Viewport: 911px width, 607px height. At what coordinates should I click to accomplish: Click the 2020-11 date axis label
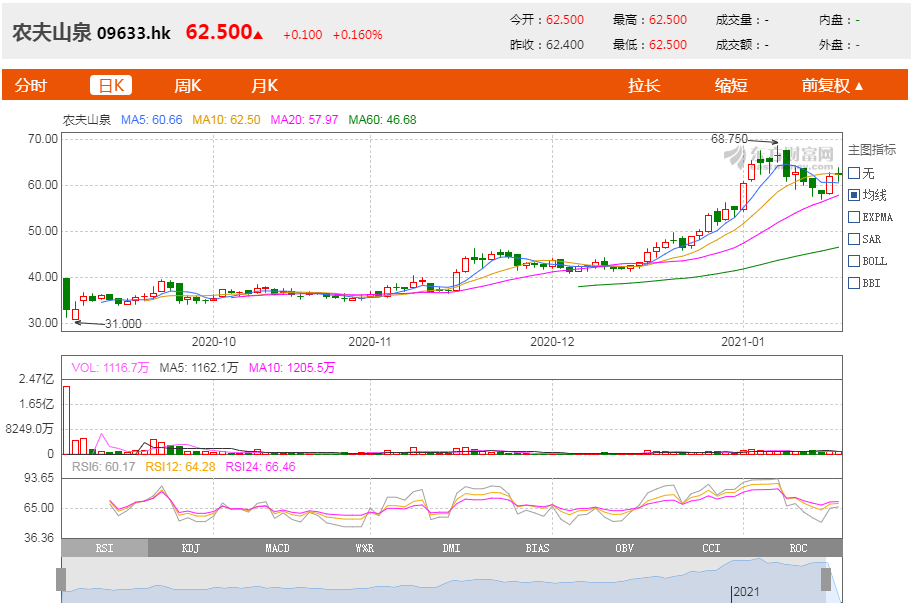[x=370, y=342]
